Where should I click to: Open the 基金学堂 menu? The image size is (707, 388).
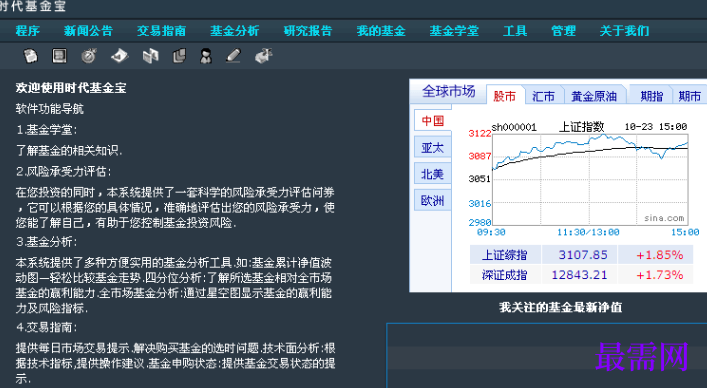454,31
